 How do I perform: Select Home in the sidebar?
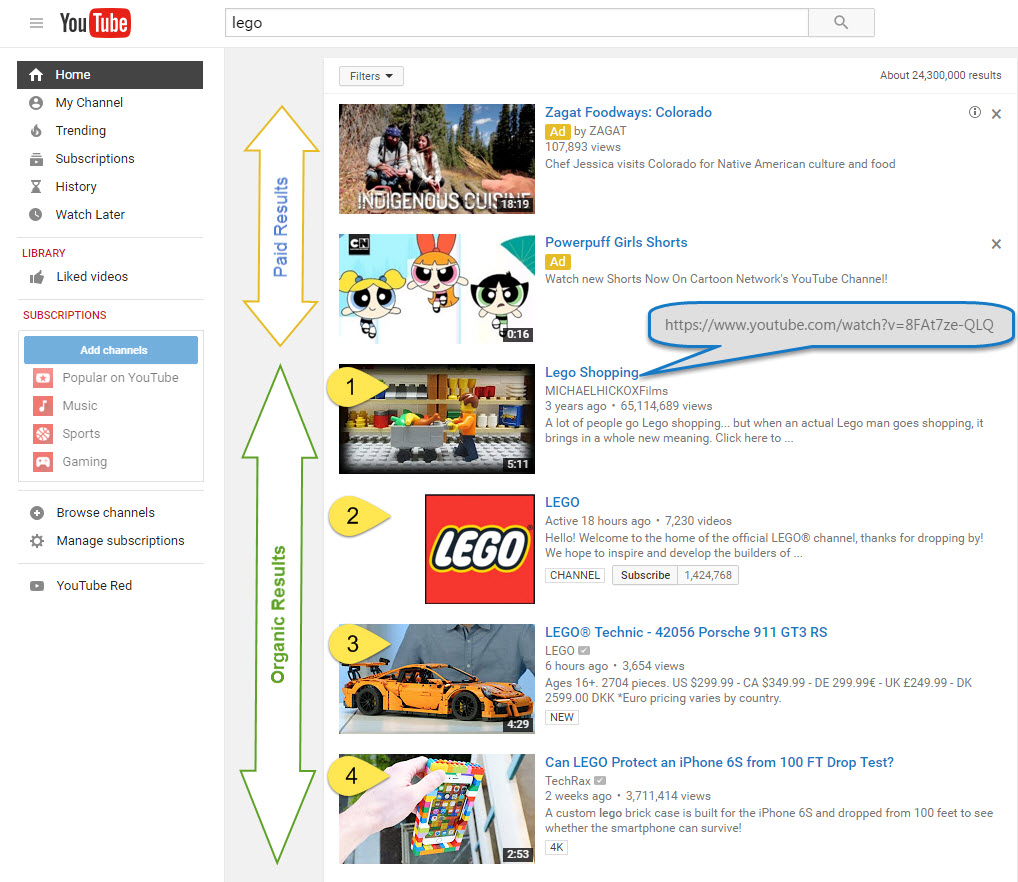(x=73, y=75)
